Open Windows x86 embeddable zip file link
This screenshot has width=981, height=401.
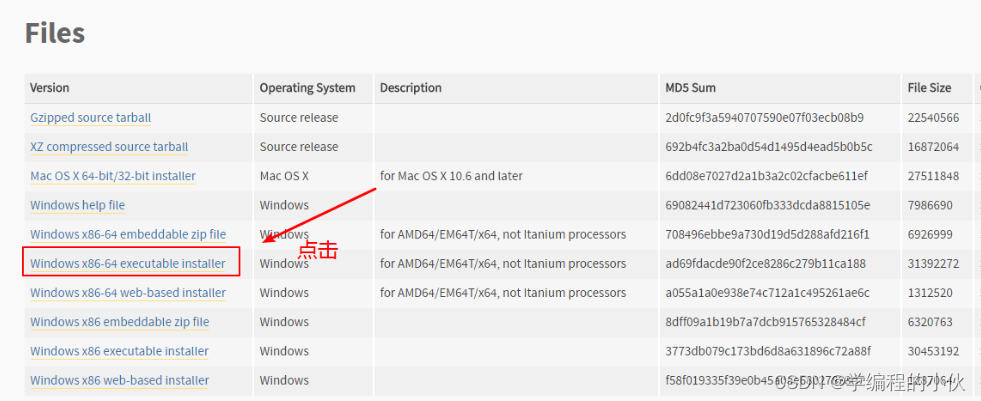[119, 322]
